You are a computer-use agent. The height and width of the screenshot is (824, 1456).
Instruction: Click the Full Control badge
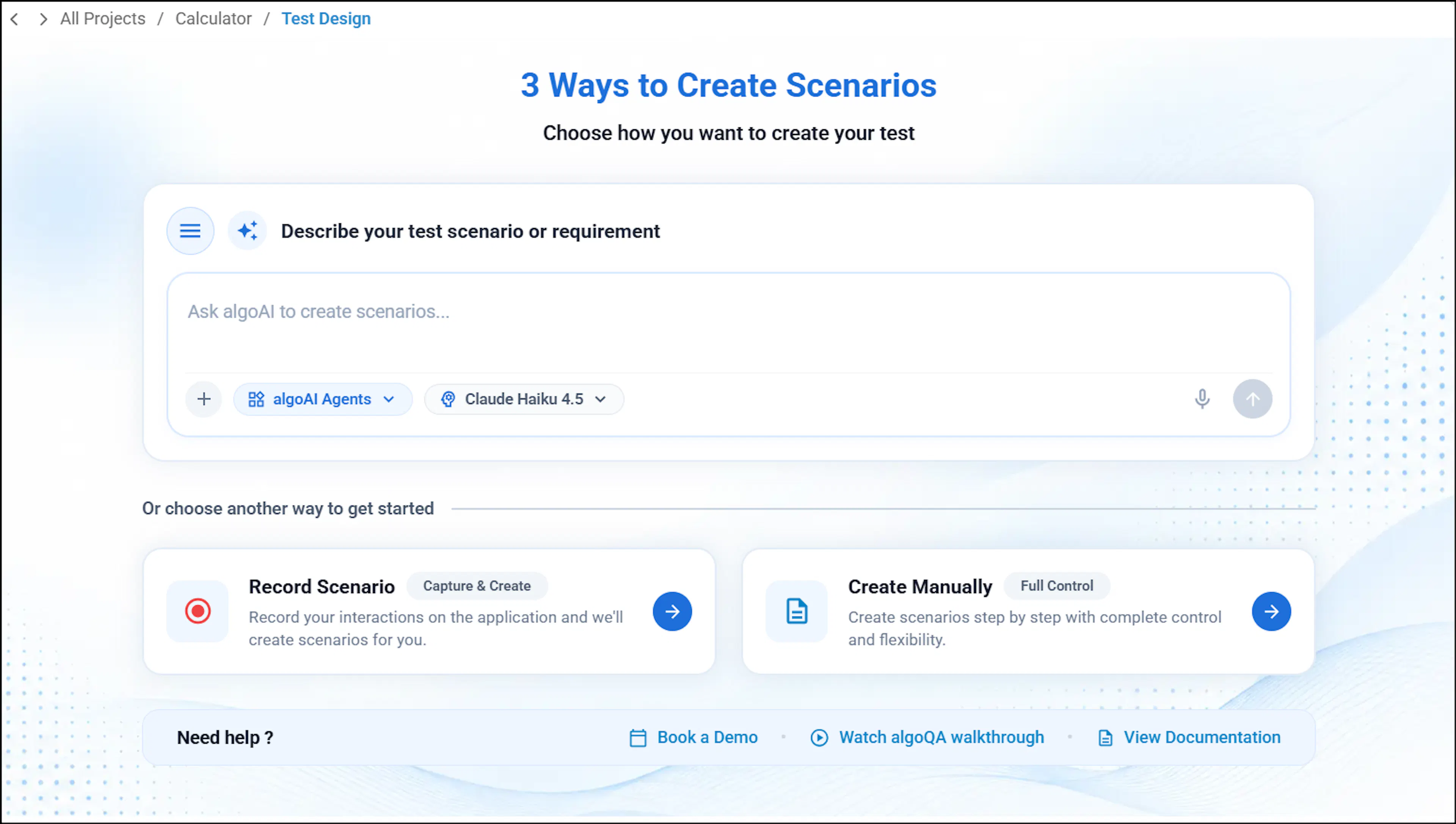coord(1056,586)
